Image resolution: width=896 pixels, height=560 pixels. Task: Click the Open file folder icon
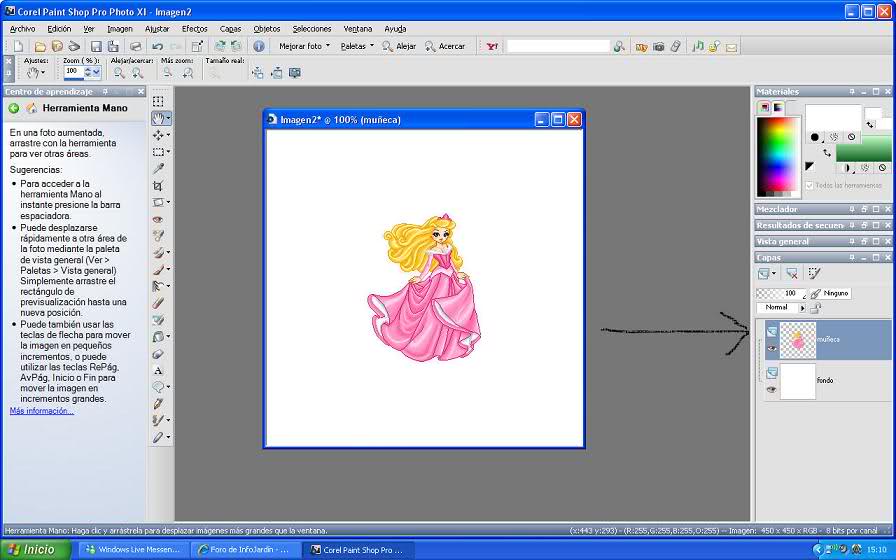40,46
